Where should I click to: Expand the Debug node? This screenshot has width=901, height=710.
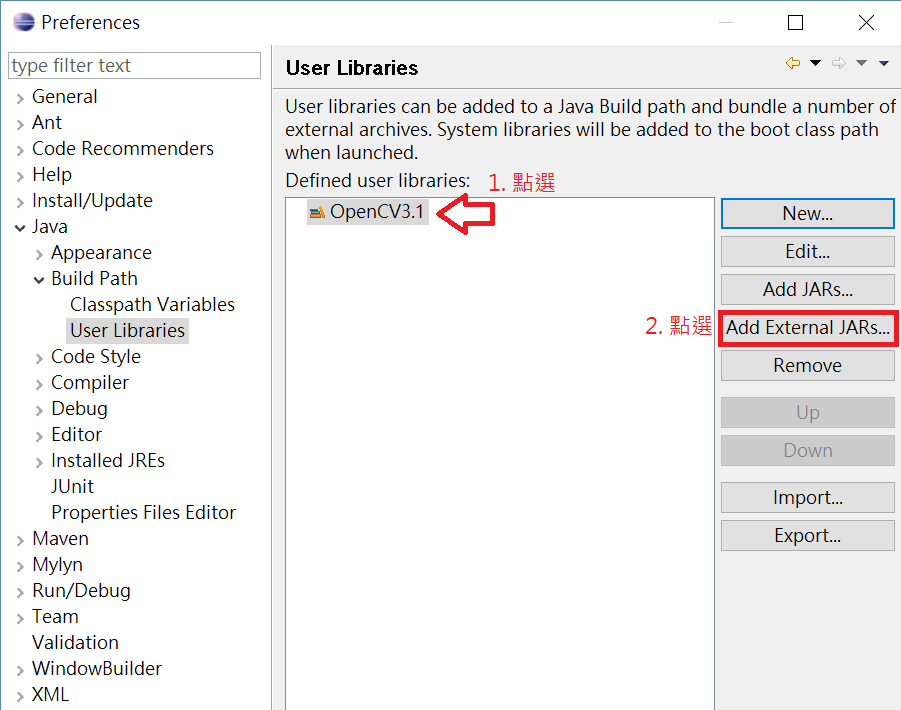pos(39,410)
